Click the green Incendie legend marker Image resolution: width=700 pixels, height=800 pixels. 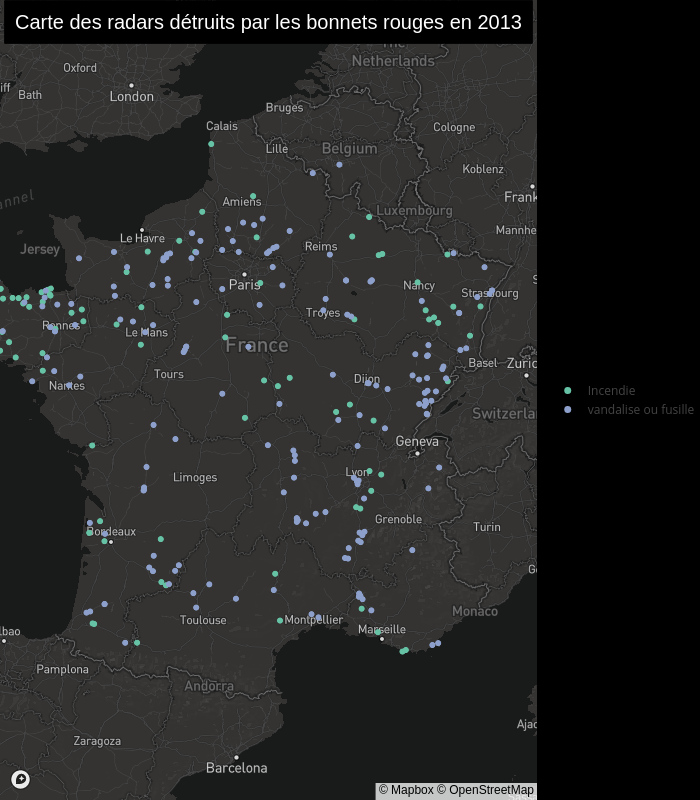[568, 391]
